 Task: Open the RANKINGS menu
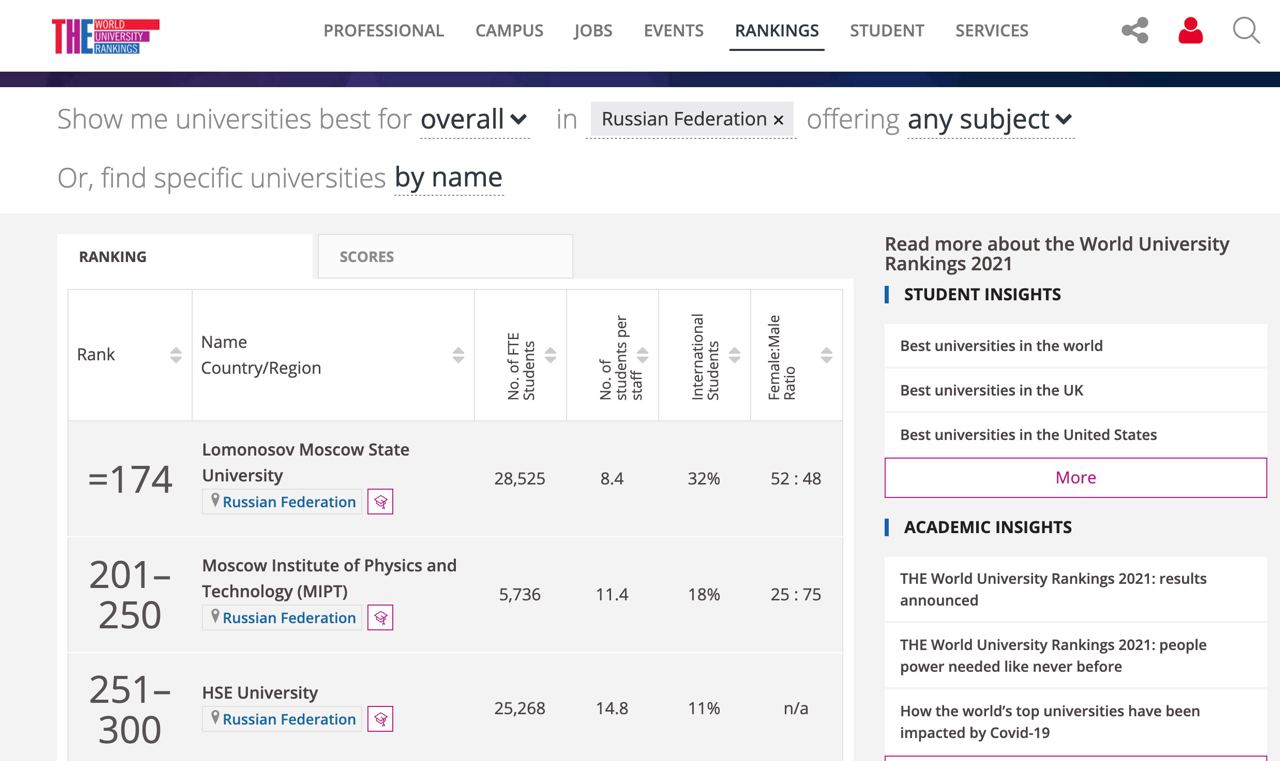click(x=777, y=31)
